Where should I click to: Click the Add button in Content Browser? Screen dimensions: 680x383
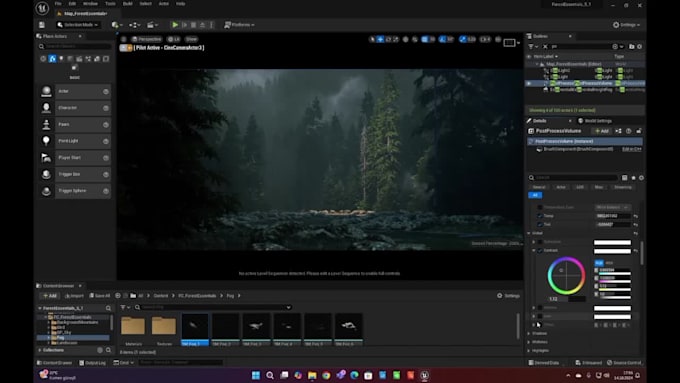click(50, 296)
